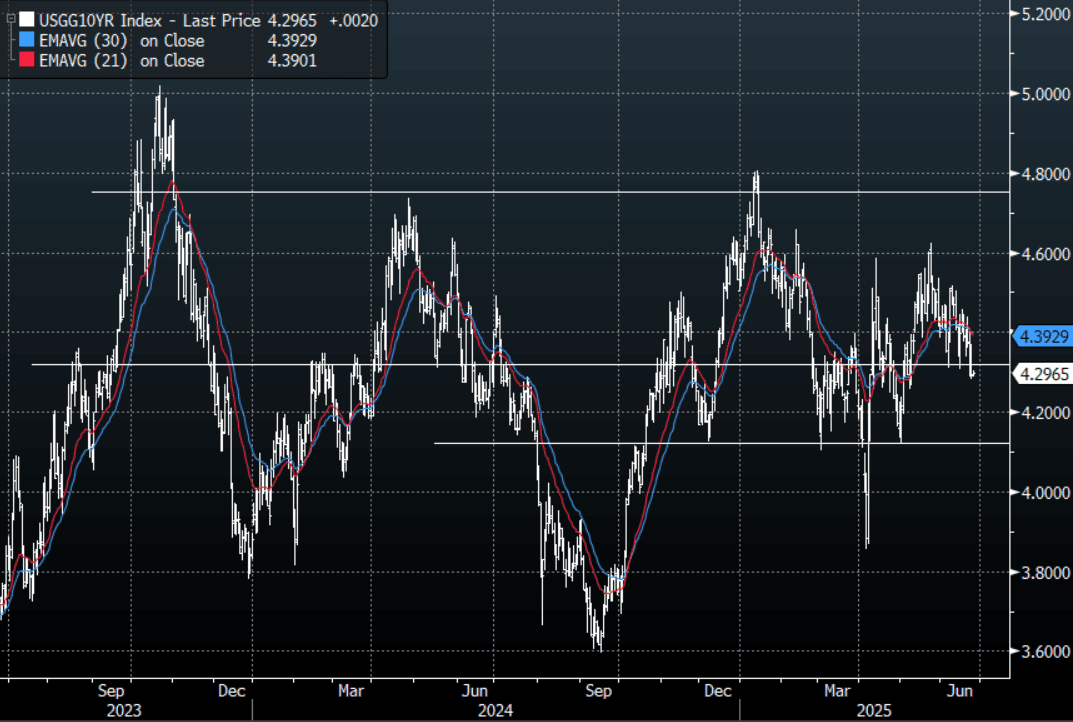The image size is (1073, 722).
Task: Click the 2025 year label on time axis
Action: point(875,710)
